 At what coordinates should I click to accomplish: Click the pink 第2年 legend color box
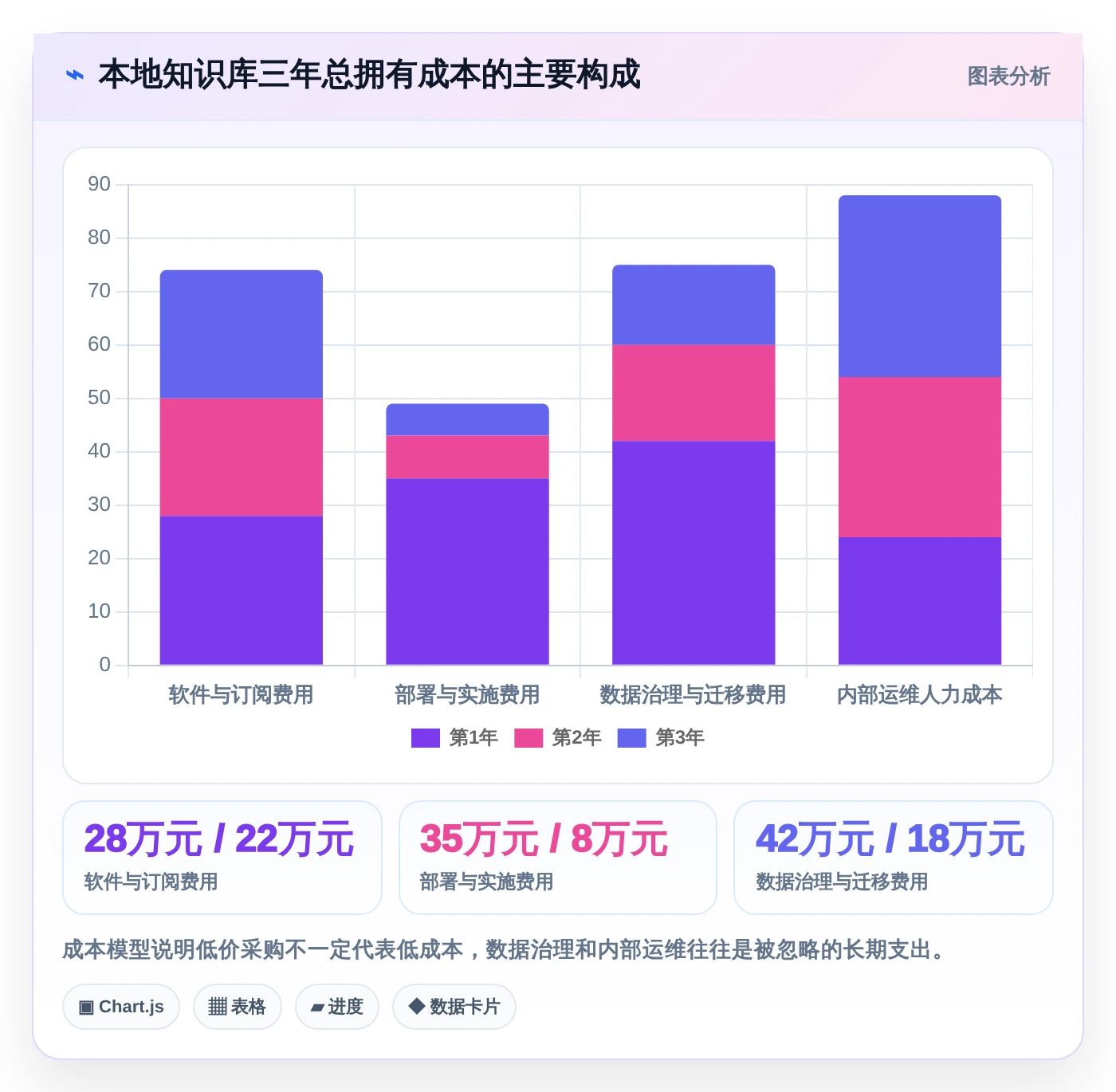[x=529, y=738]
